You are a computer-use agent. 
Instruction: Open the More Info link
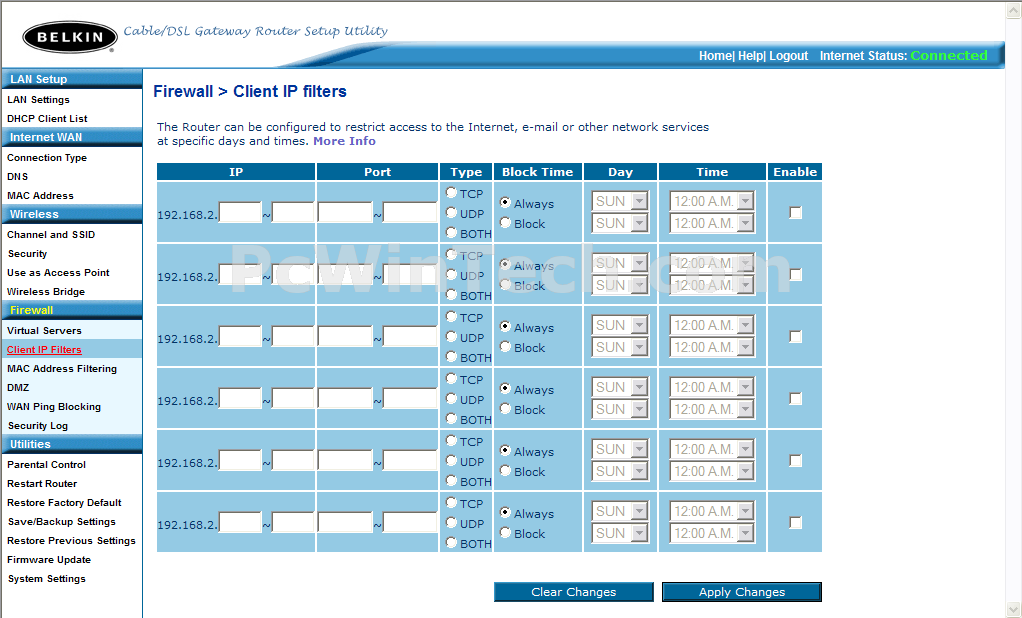[x=344, y=141]
